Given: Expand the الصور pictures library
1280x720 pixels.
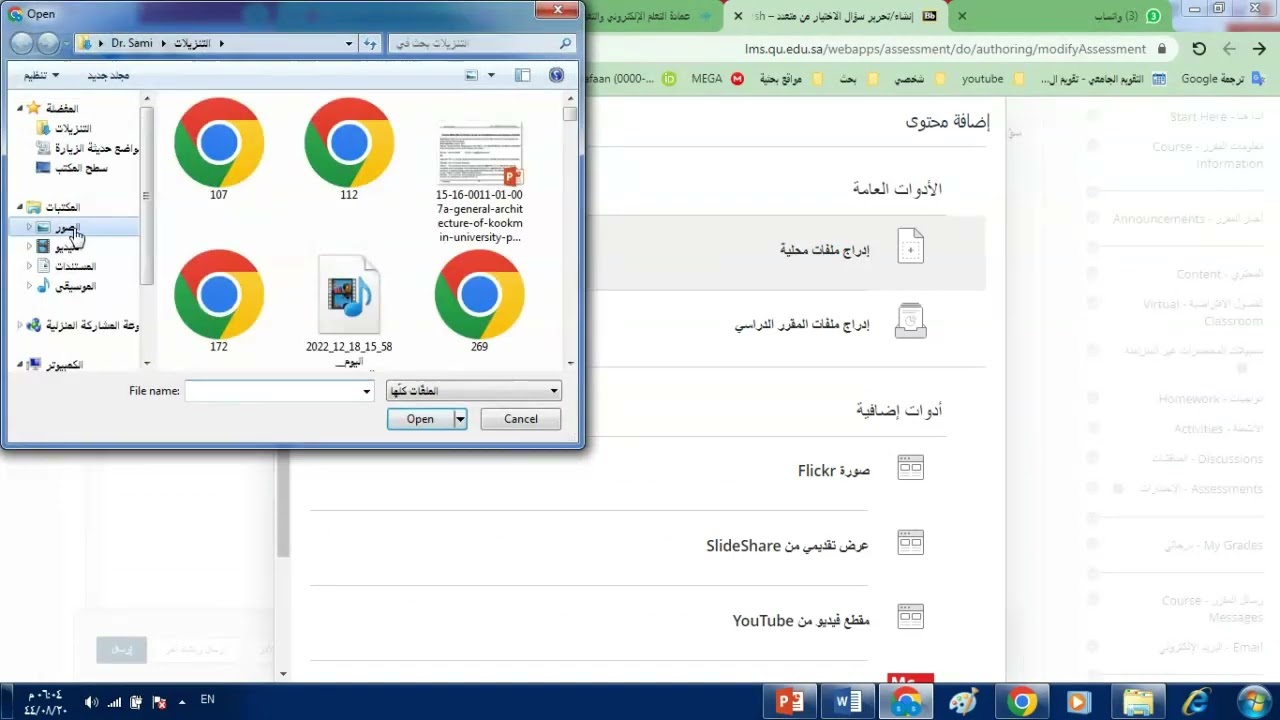Looking at the screenshot, I should click(29, 228).
